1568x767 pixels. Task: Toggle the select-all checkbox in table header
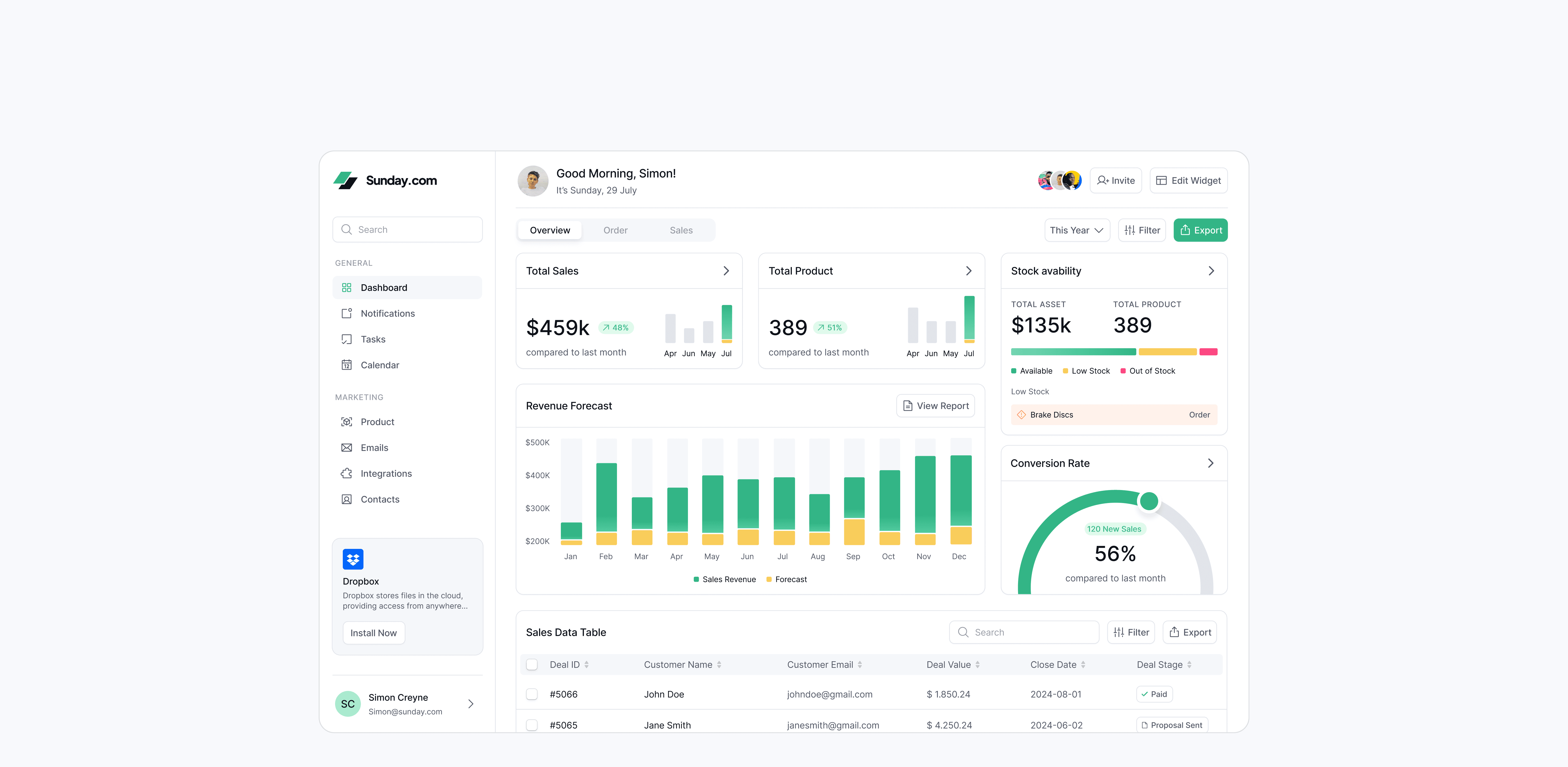coord(532,665)
